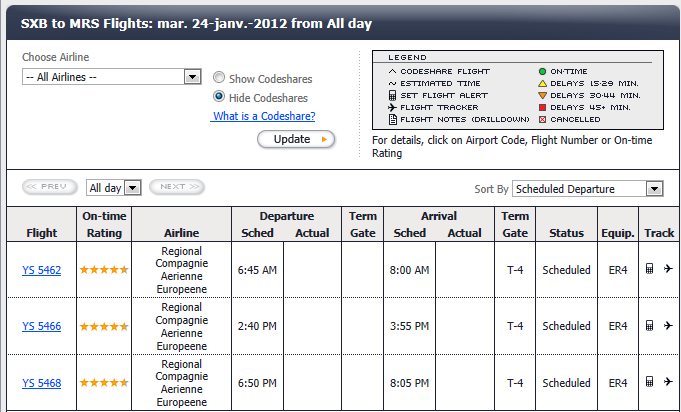This screenshot has height=412, width=681.
Task: Click airline name in YS 5462 row
Action: tap(182, 270)
